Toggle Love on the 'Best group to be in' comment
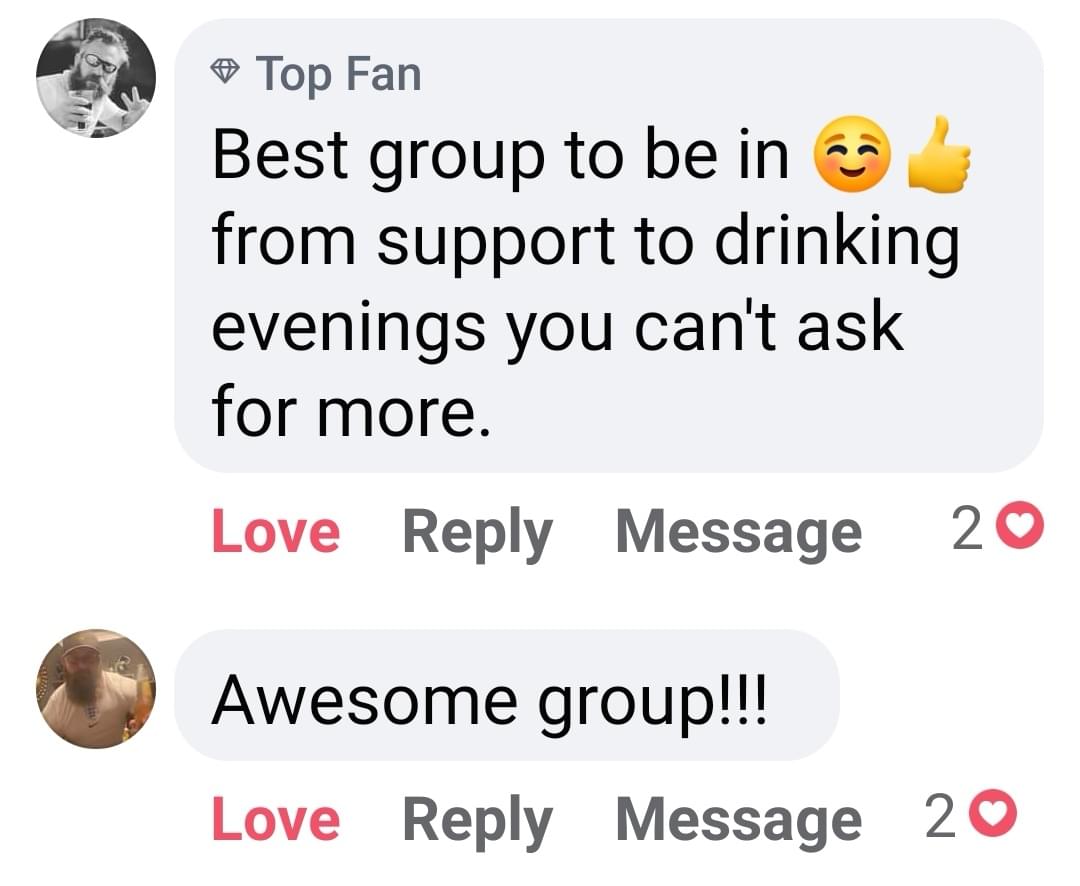The width and height of the screenshot is (1080, 886). pos(275,532)
